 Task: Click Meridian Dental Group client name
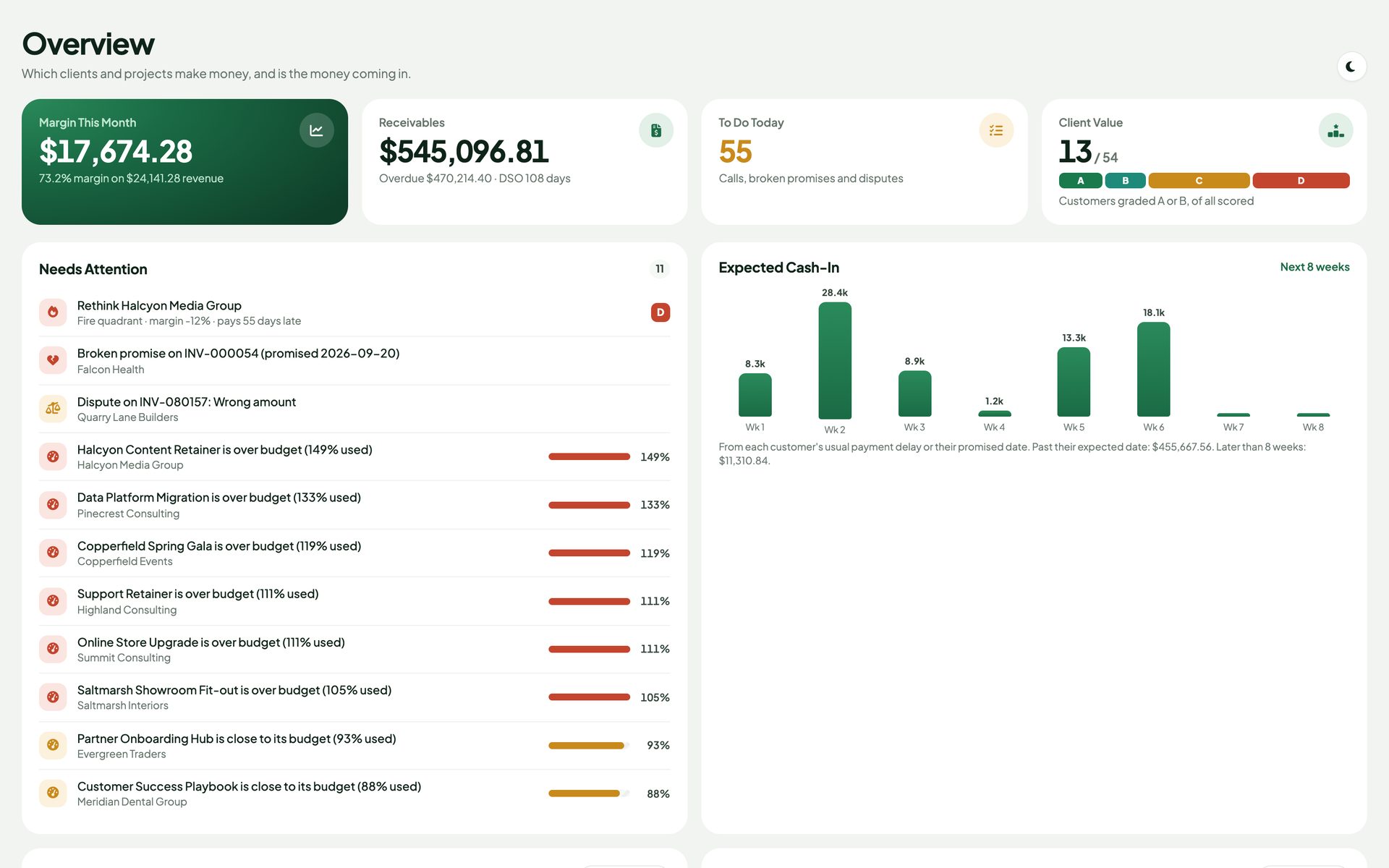[x=132, y=801]
